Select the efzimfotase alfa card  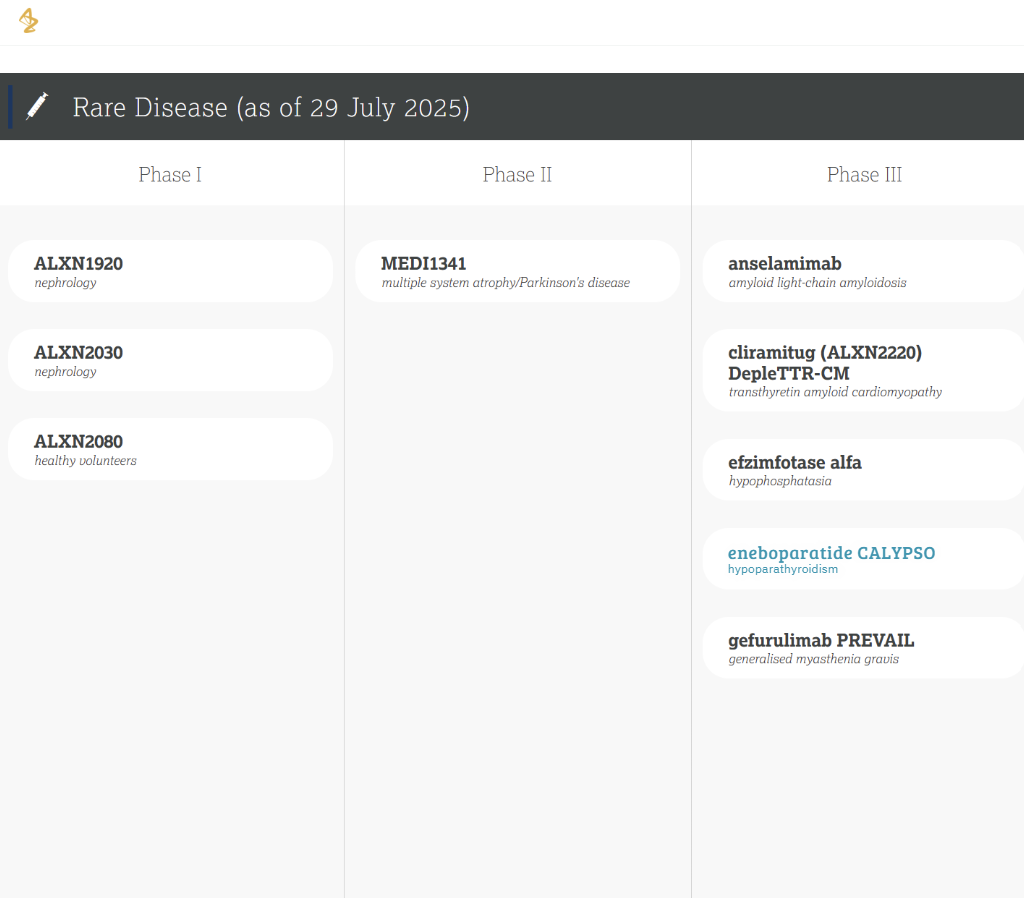coord(864,470)
